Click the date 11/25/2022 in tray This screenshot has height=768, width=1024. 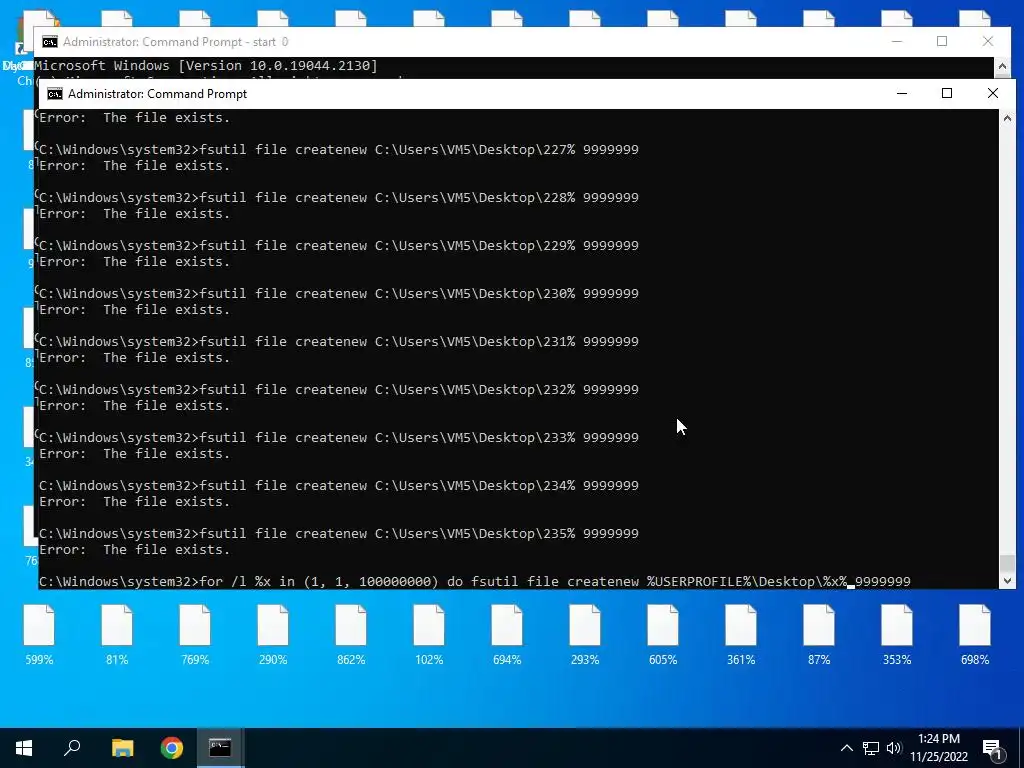[938, 757]
